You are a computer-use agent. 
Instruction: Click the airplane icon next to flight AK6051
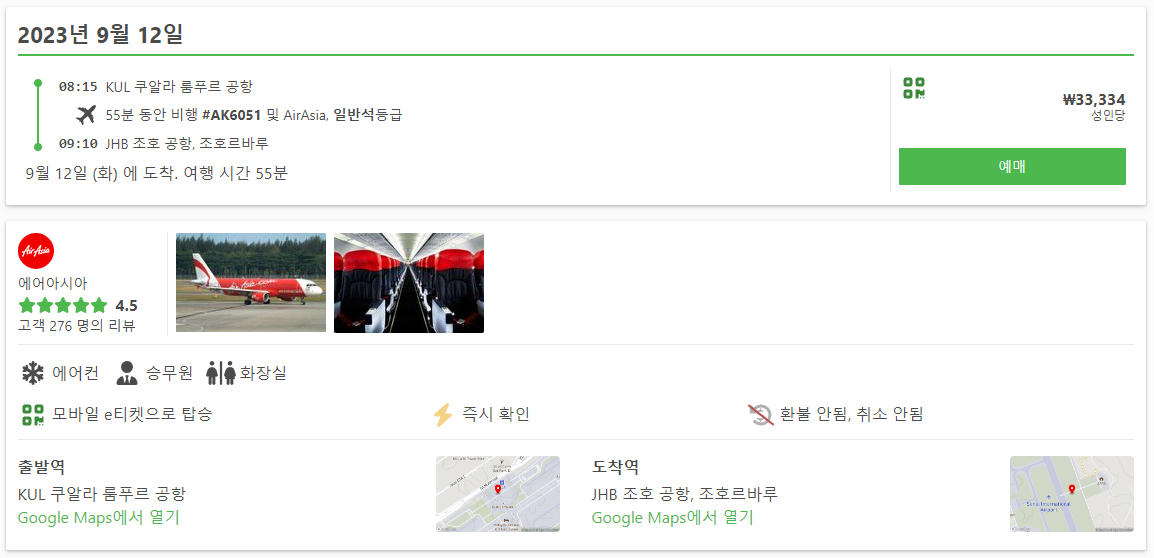86,115
